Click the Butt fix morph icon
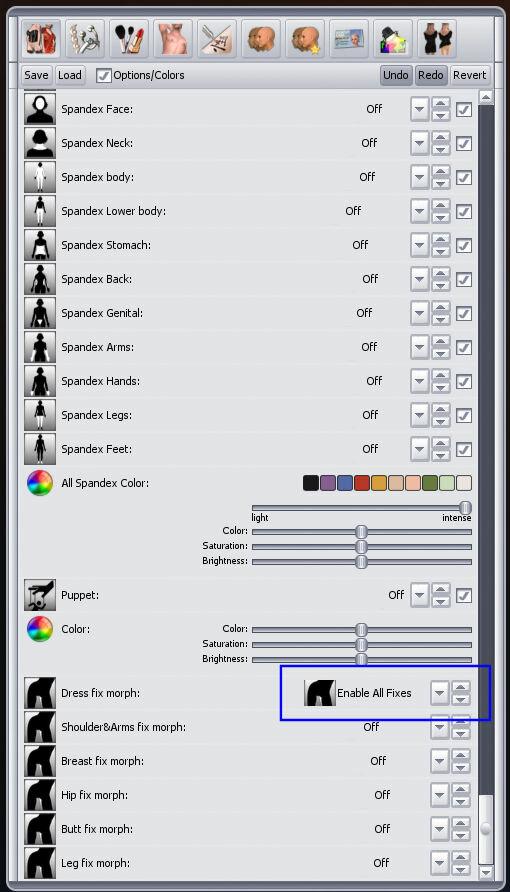 [40, 829]
